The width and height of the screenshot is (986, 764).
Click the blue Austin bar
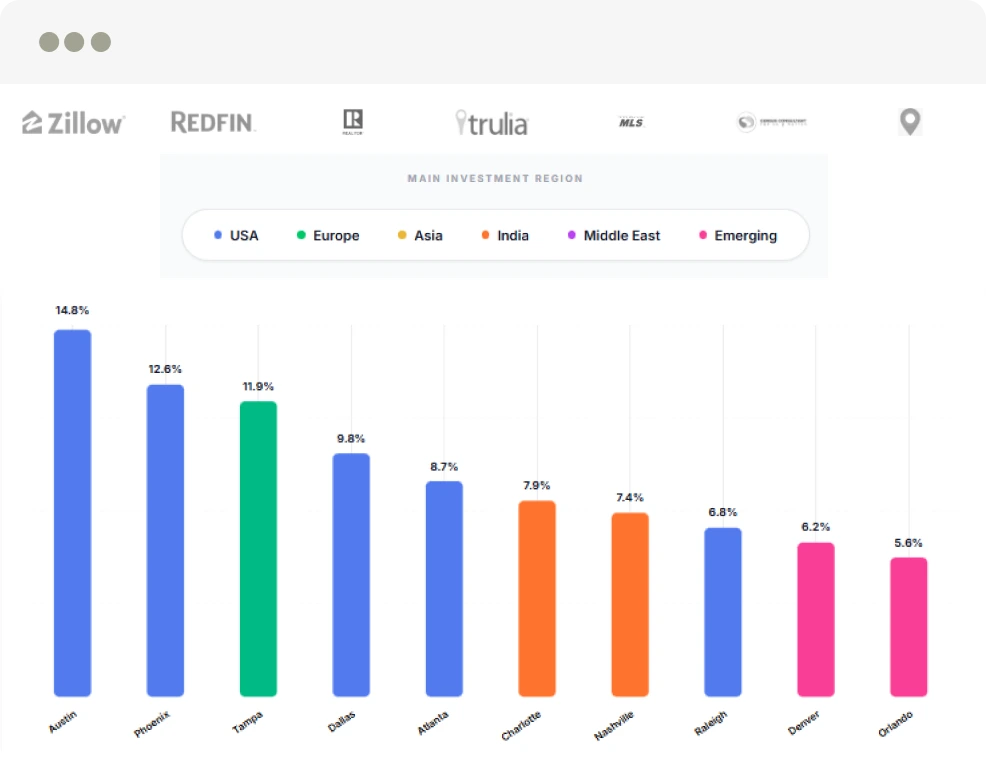tap(72, 512)
